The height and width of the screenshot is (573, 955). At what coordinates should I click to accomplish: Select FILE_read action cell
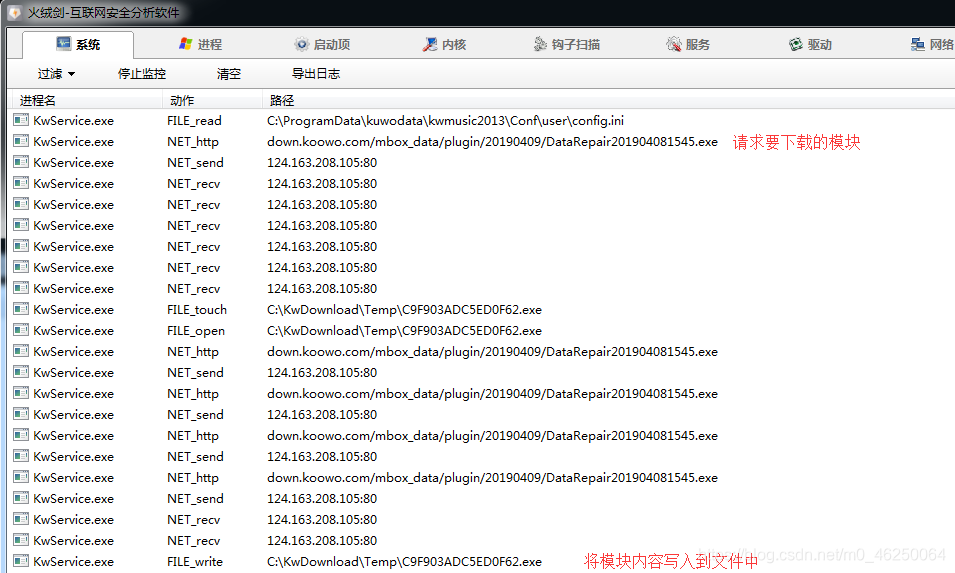click(x=194, y=121)
